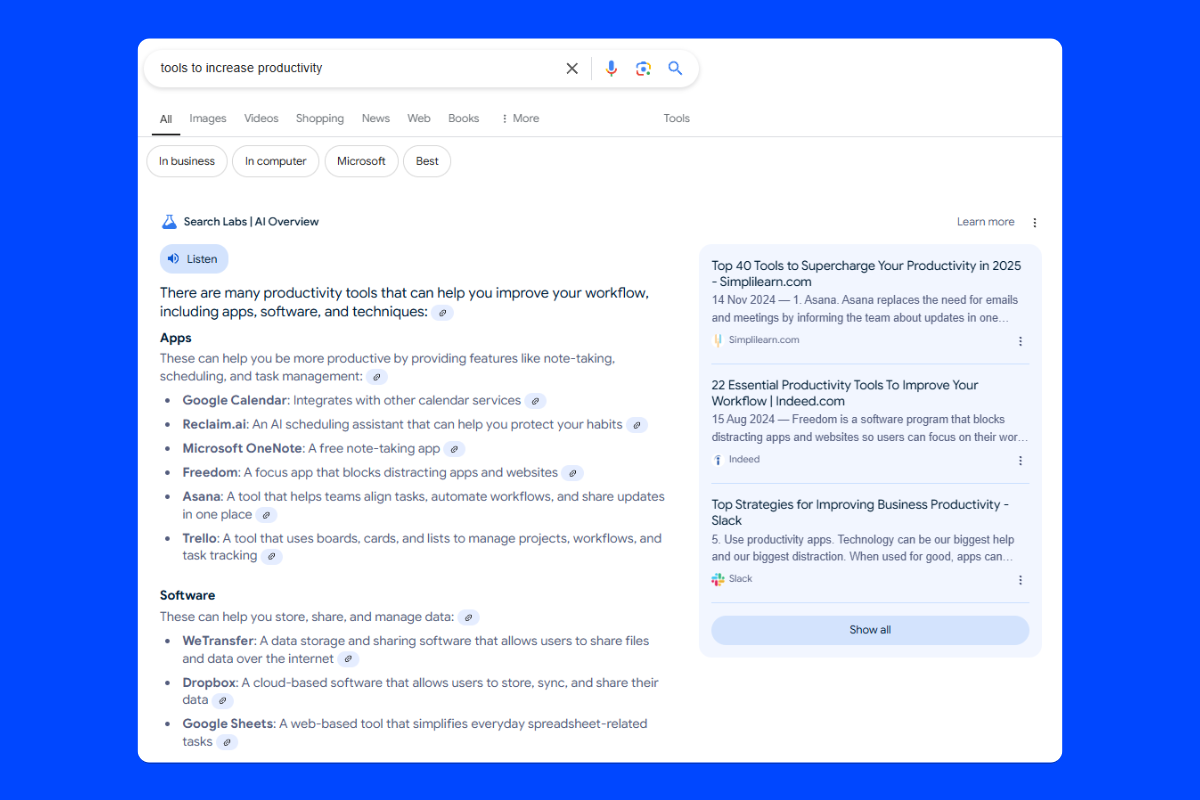Viewport: 1200px width, 800px height.
Task: Click the Search Labs flask icon
Action: 169,222
